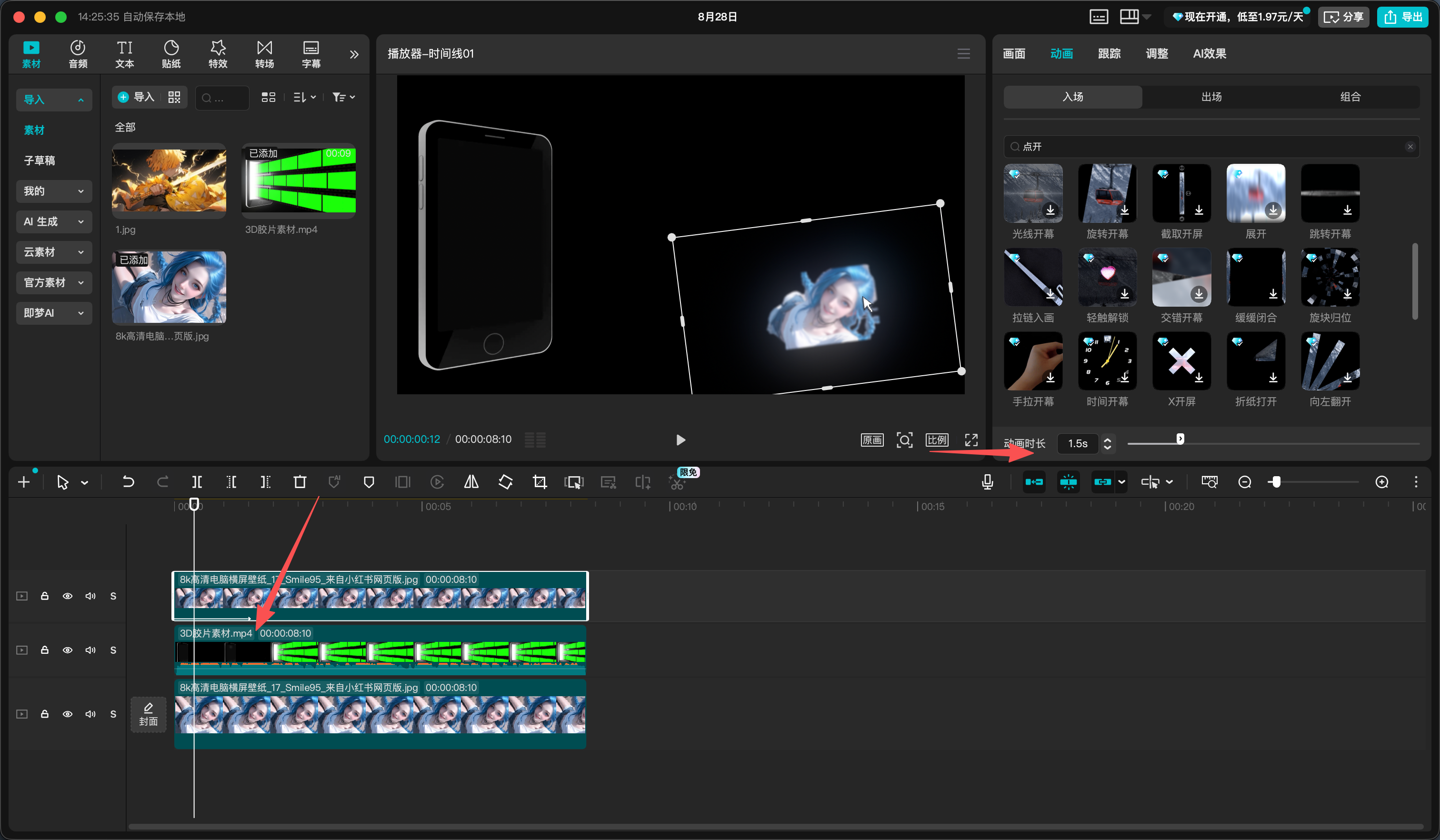Open the select tool mode dropdown arrow

85,483
